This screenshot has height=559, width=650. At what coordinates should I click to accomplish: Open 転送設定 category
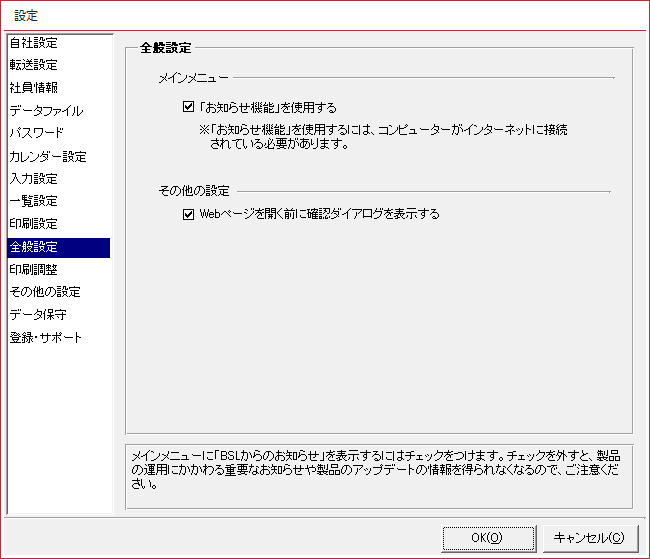pyautogui.click(x=34, y=65)
